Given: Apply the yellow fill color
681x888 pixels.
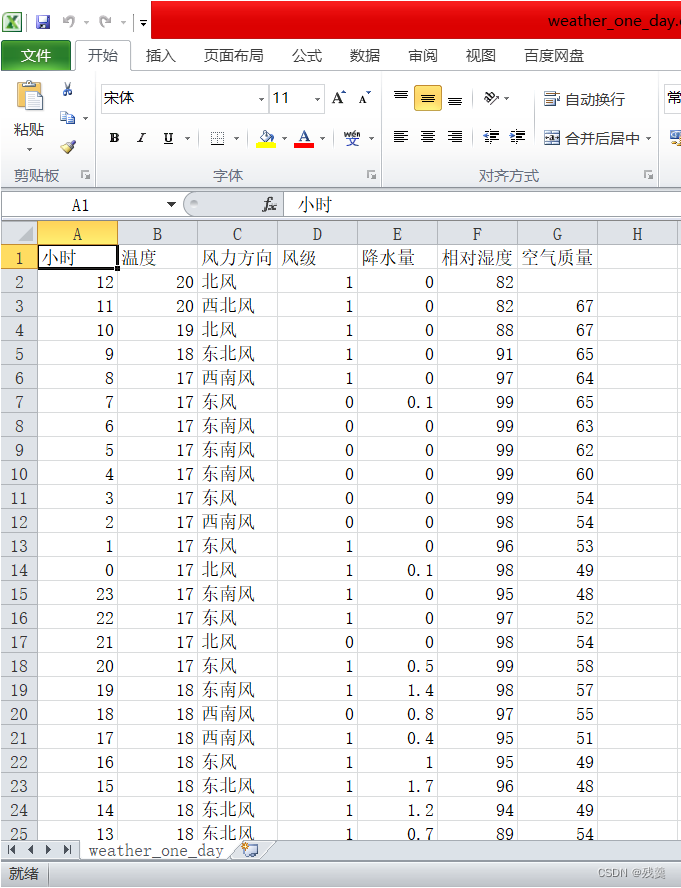Looking at the screenshot, I should 266,138.
